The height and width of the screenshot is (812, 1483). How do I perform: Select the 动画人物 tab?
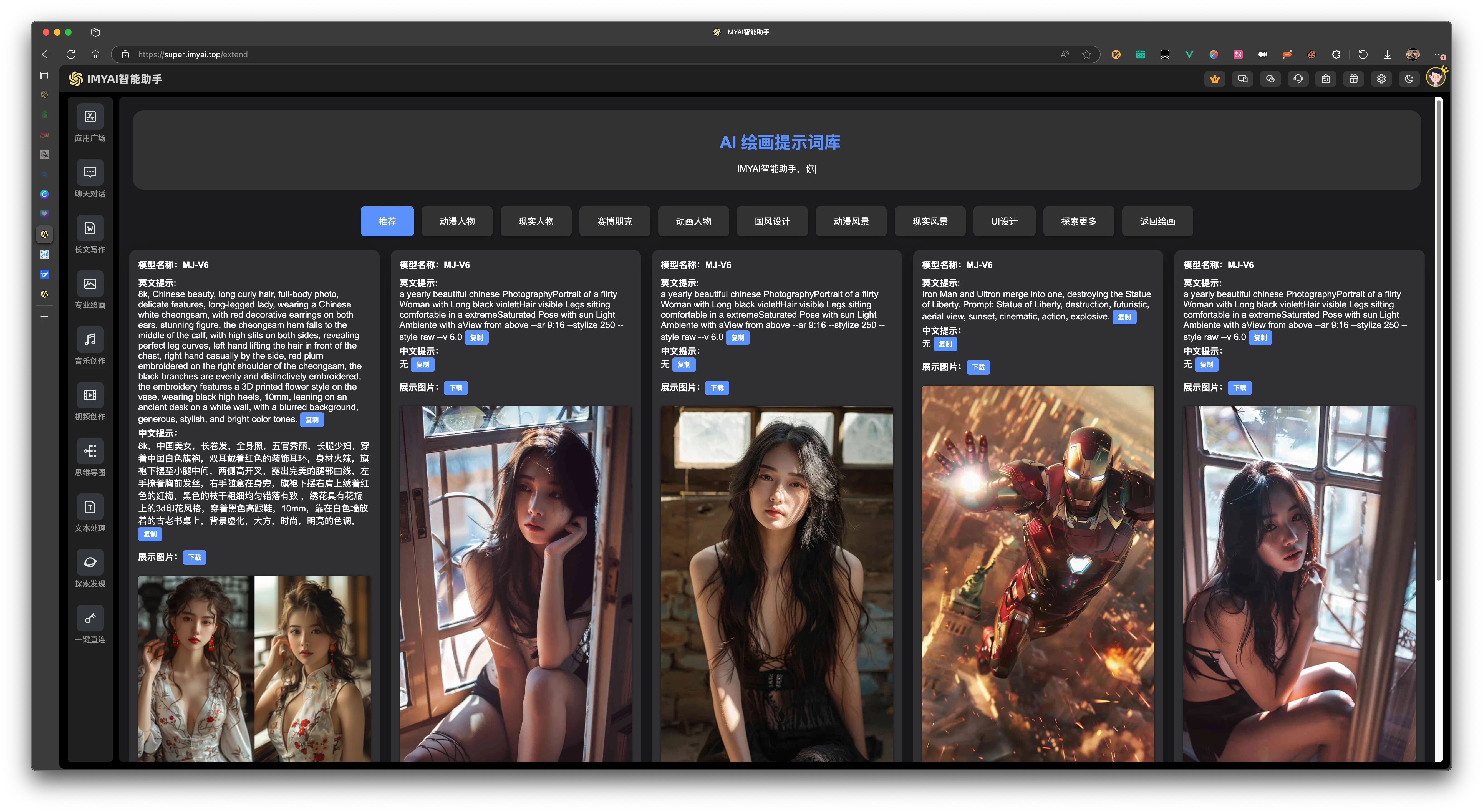(x=694, y=221)
